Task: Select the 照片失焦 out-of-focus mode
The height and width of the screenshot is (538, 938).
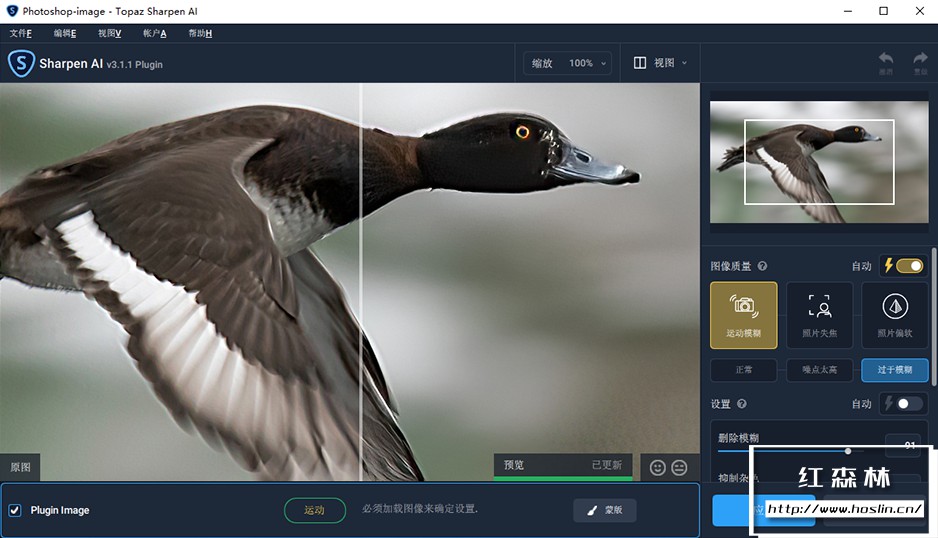Action: pyautogui.click(x=820, y=315)
